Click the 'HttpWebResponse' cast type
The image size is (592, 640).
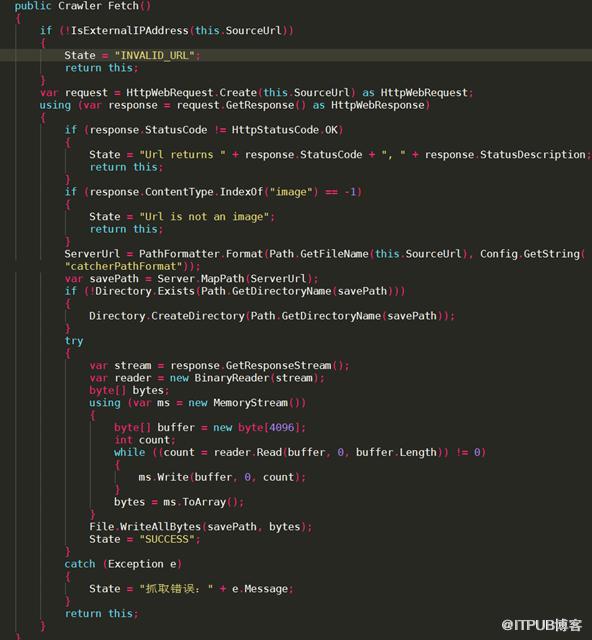coord(378,105)
